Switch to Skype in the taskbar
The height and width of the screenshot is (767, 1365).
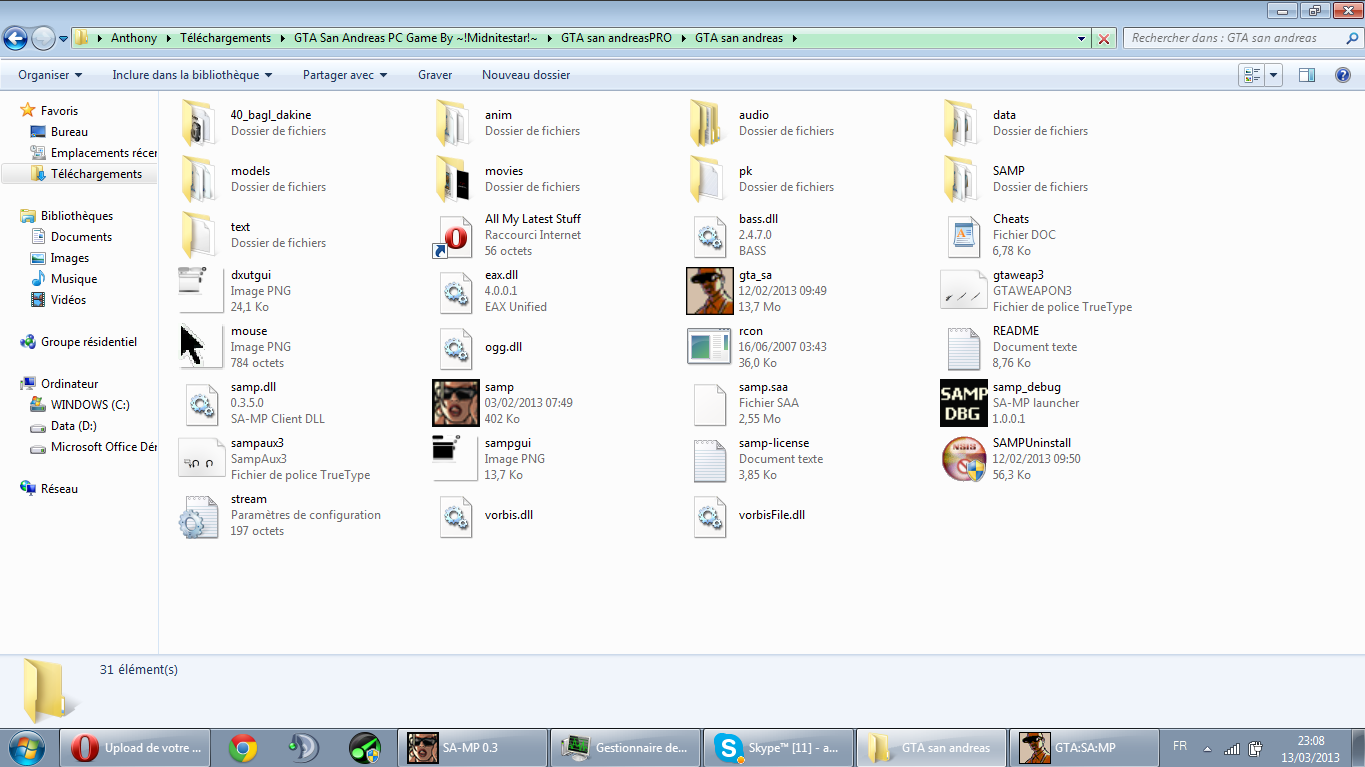point(776,748)
